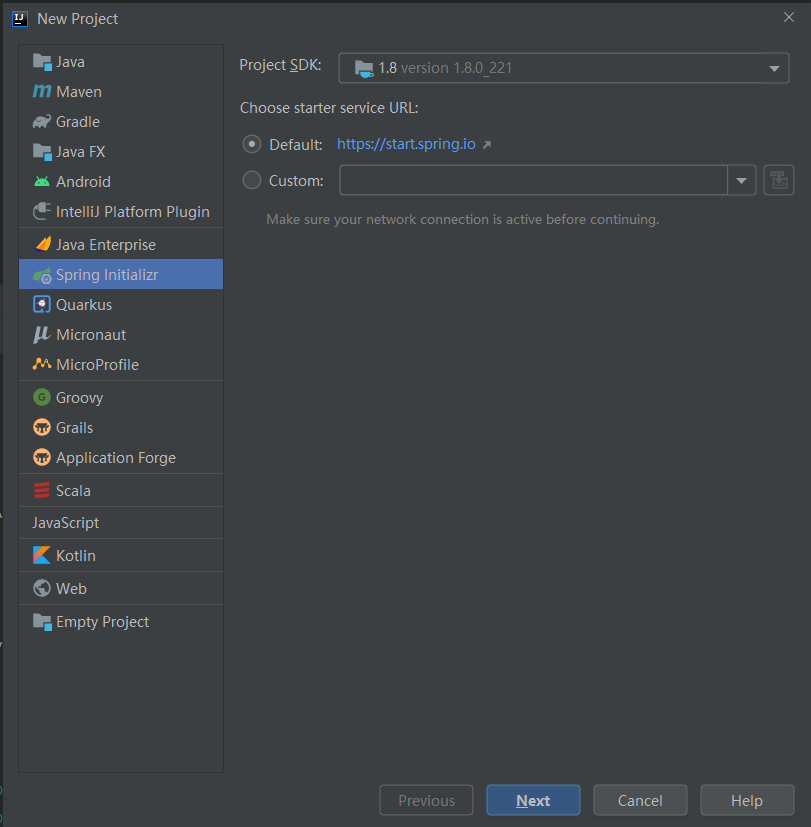Select the Kotlin K icon
The width and height of the screenshot is (811, 827).
pyautogui.click(x=42, y=555)
